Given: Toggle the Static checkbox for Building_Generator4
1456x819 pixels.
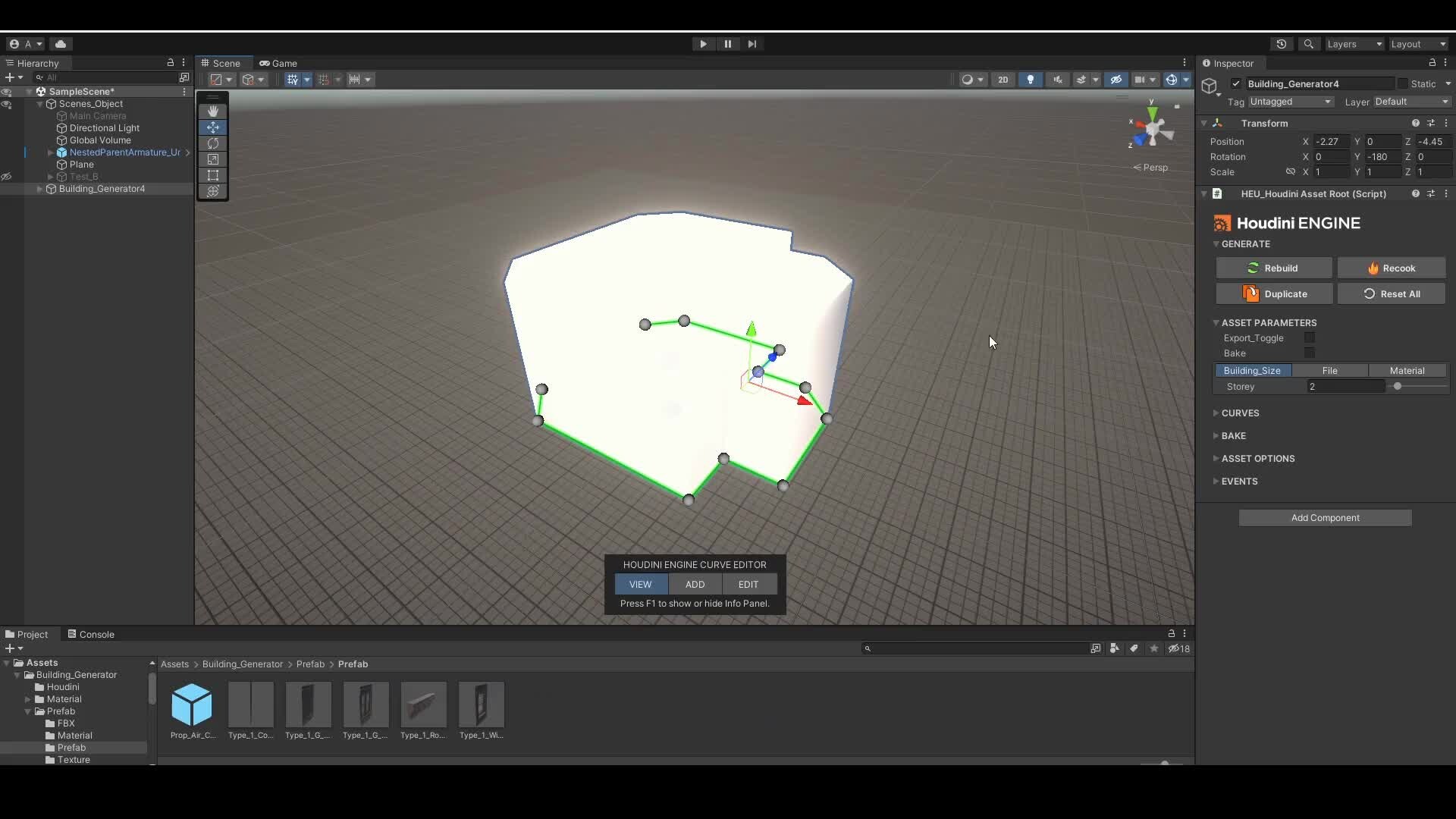Looking at the screenshot, I should coord(1403,83).
